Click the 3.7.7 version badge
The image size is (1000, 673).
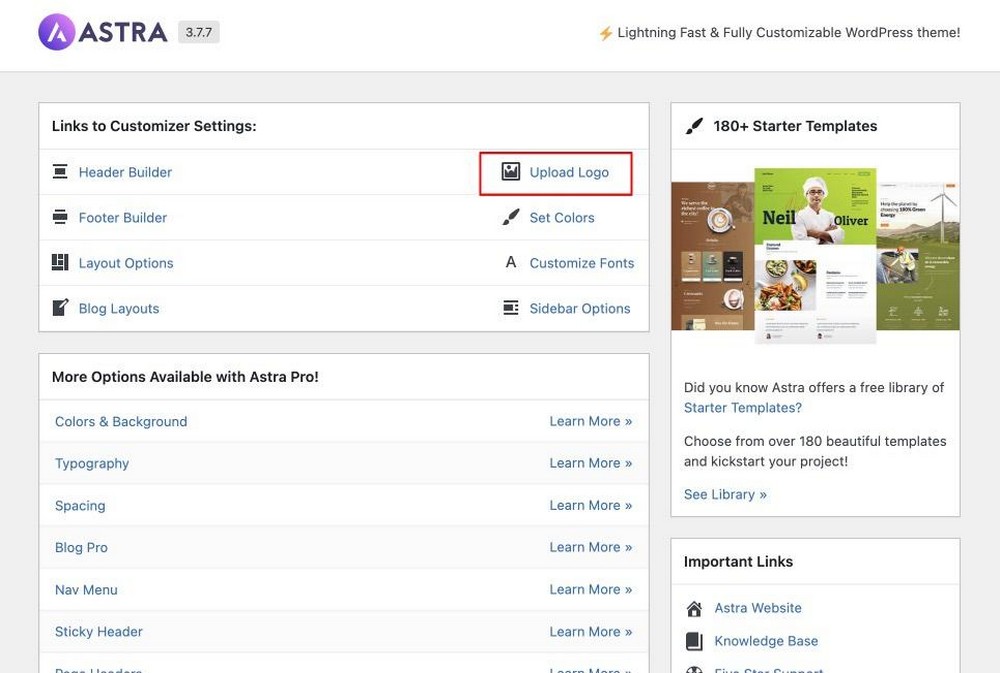(x=198, y=32)
